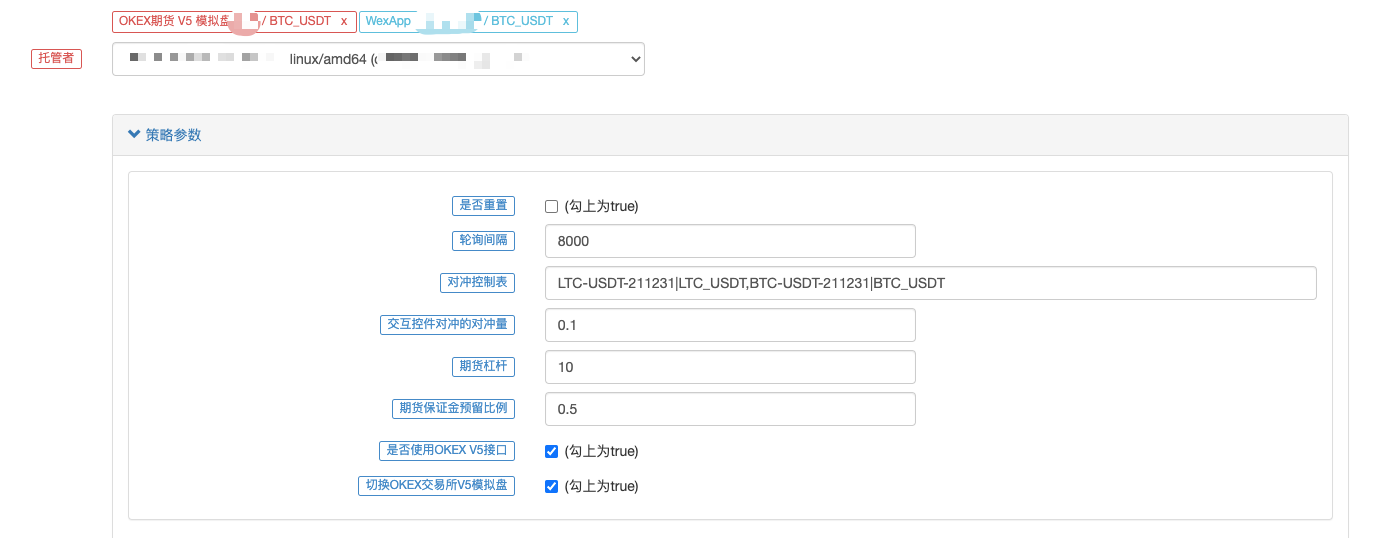Image resolution: width=1381 pixels, height=538 pixels.
Task: Uncheck 是否使用OKEX V5接口 checkbox
Action: pyautogui.click(x=551, y=451)
